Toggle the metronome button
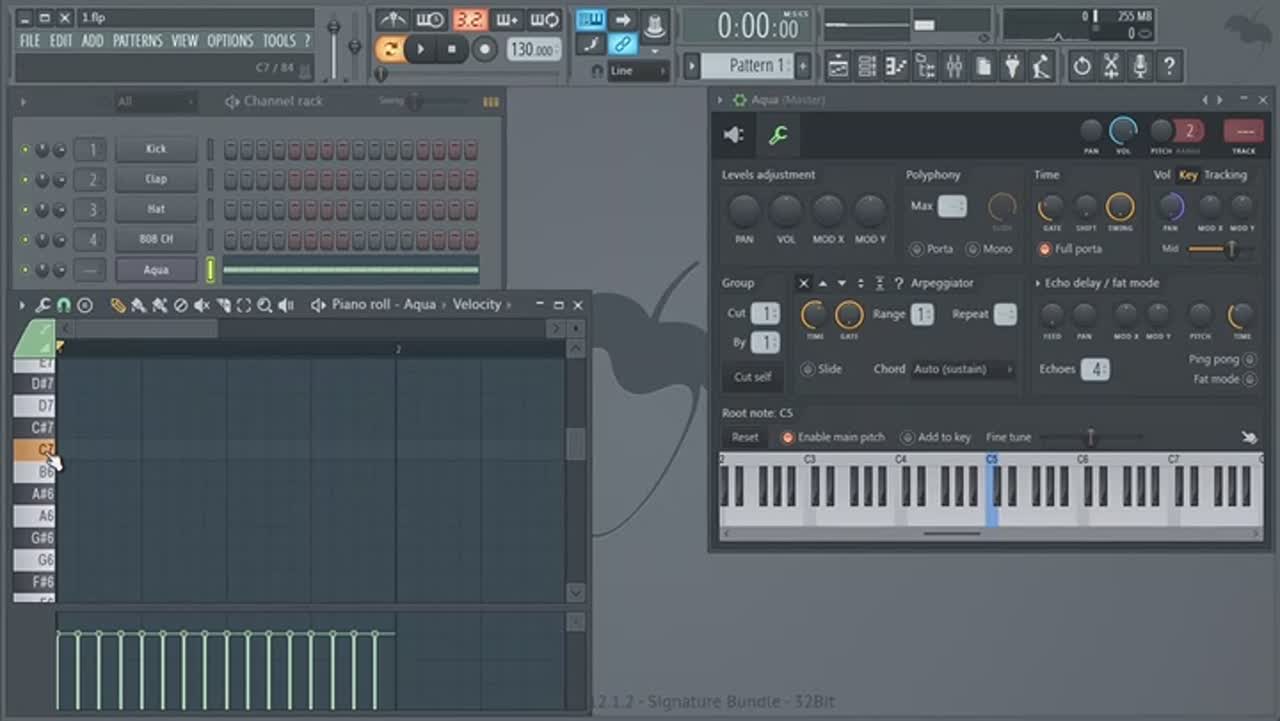This screenshot has height=721, width=1280. (x=392, y=20)
